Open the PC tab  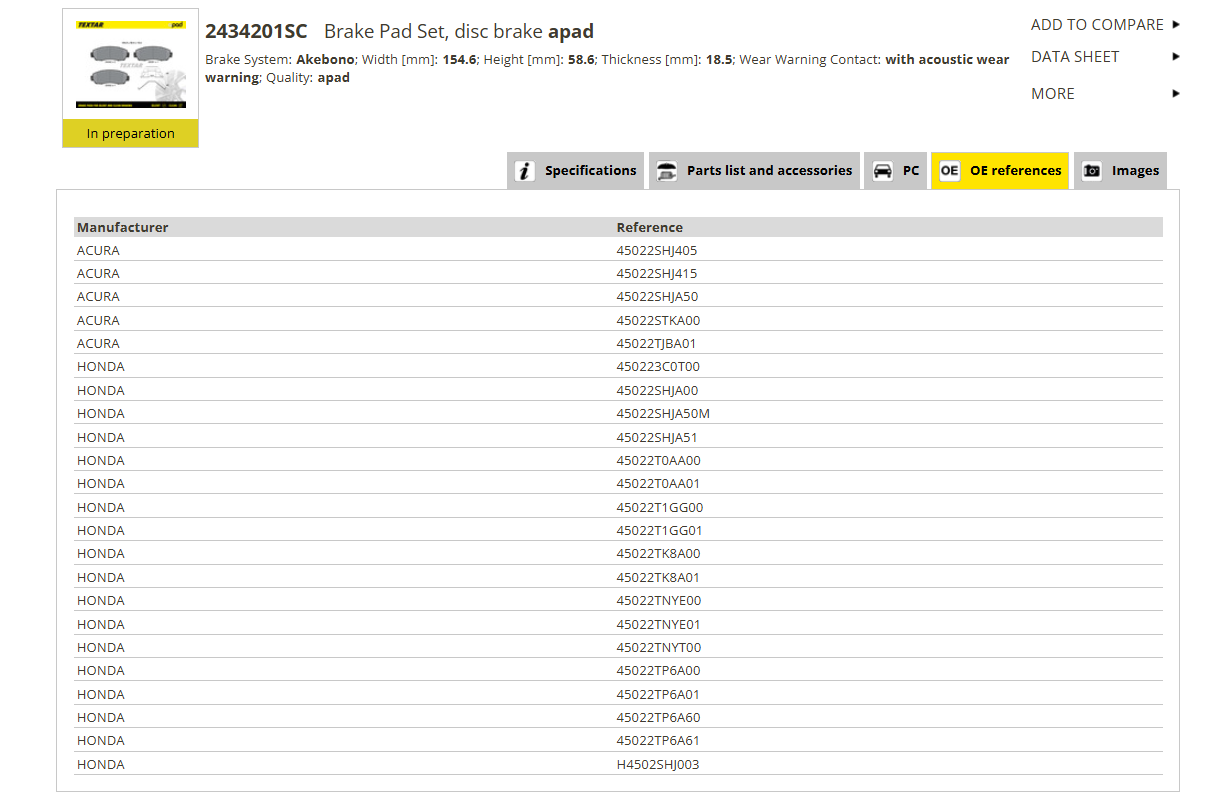coord(895,171)
